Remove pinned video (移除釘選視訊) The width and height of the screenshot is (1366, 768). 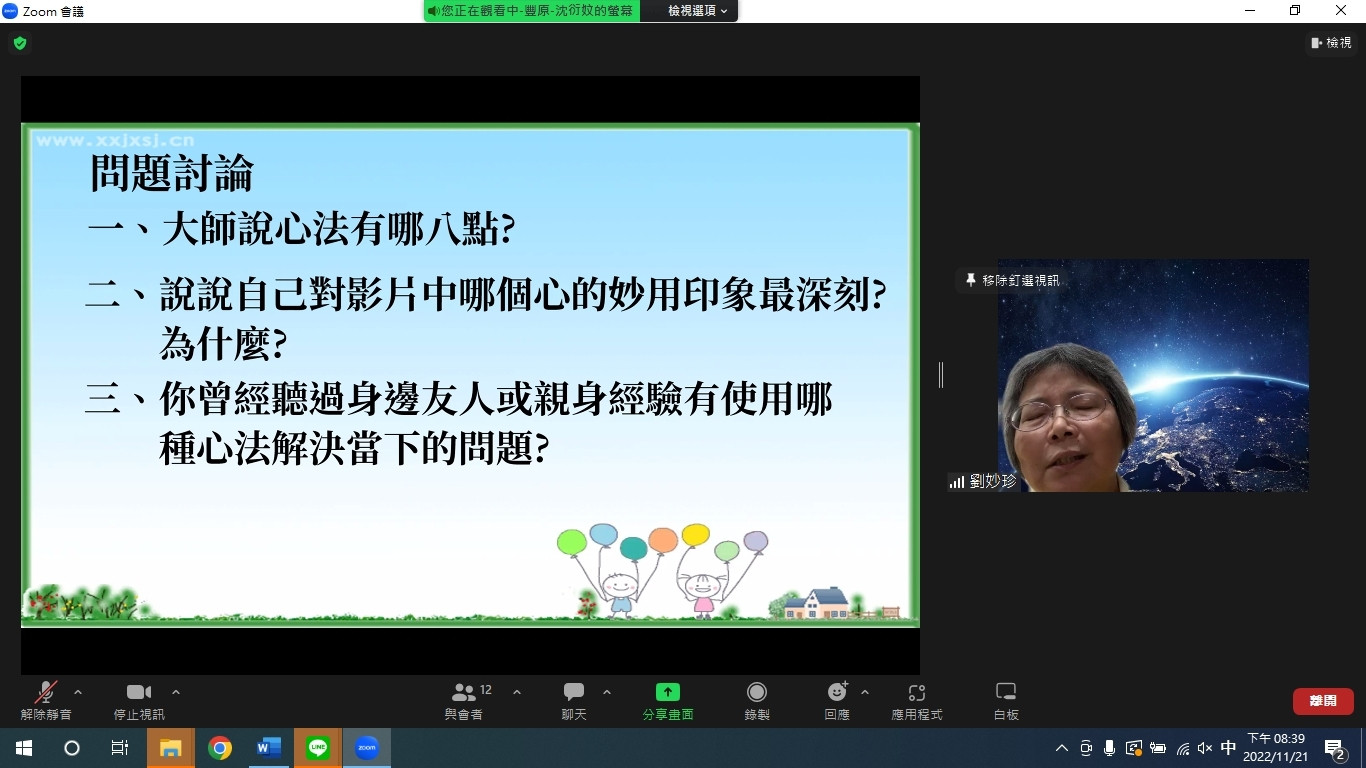(x=1012, y=281)
